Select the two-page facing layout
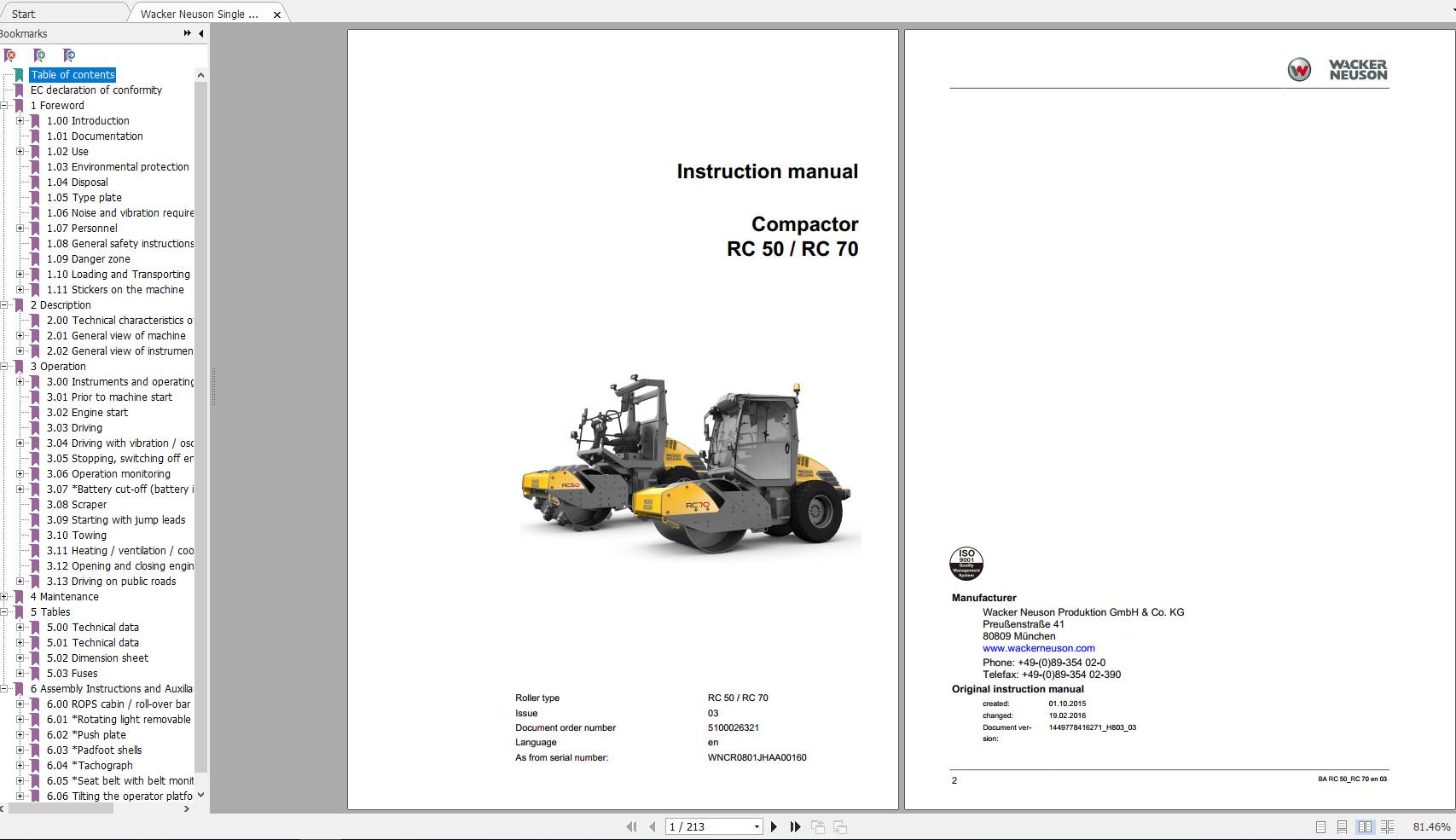 [1365, 826]
